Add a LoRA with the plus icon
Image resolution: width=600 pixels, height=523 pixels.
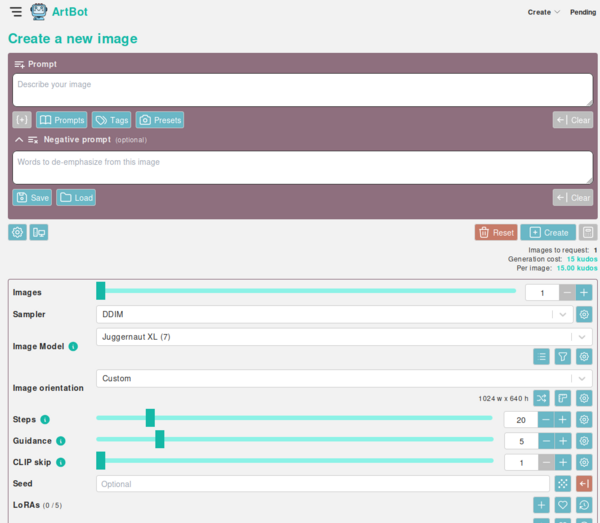click(541, 505)
